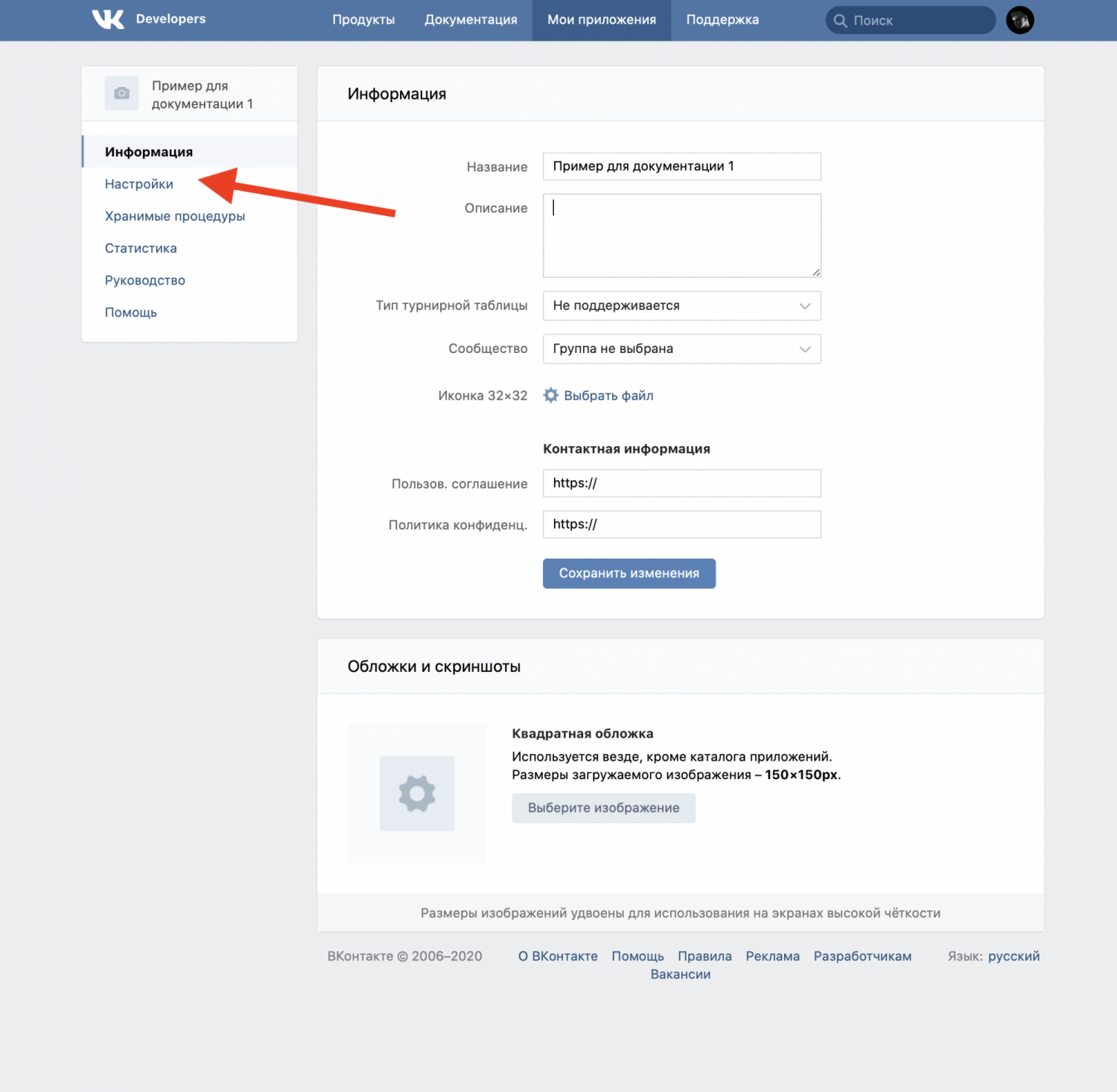
Task: Click the search magnifier icon
Action: pos(840,21)
